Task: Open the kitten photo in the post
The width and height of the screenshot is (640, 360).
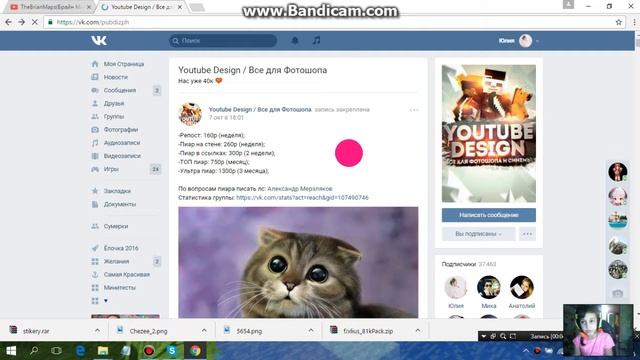Action: coord(298,262)
